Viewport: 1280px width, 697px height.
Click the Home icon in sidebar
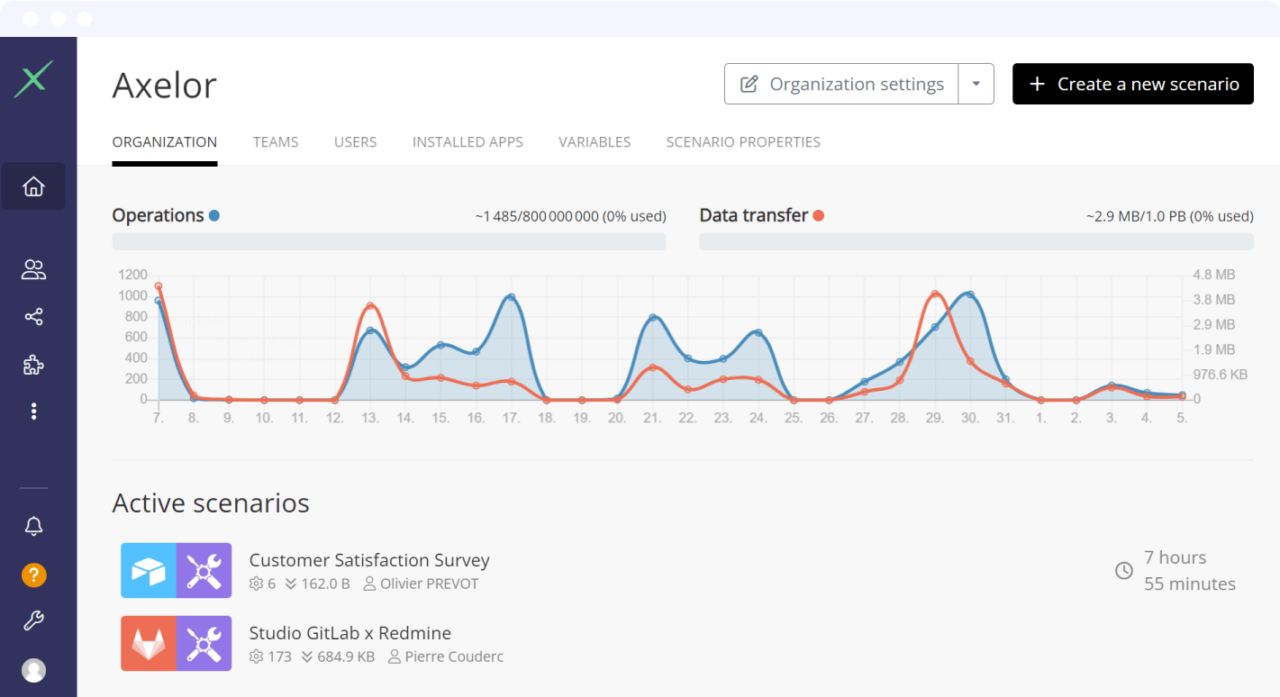[34, 187]
